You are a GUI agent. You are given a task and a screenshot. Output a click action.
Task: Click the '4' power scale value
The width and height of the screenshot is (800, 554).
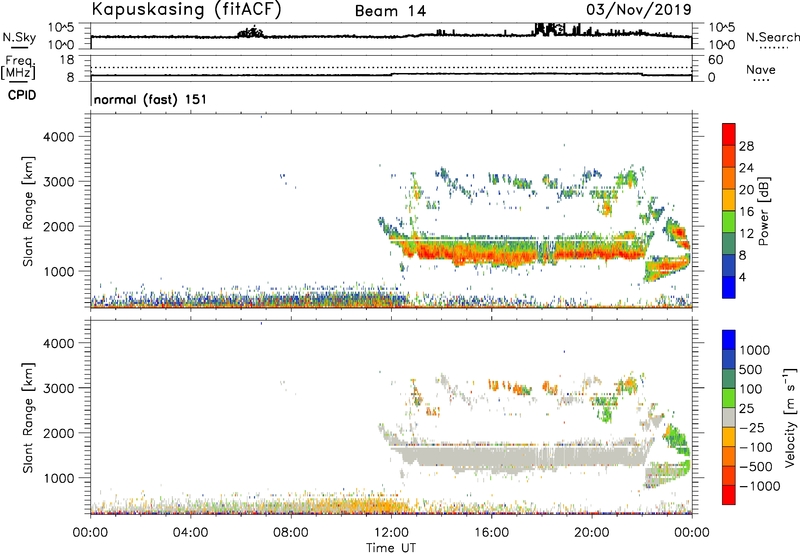743,277
